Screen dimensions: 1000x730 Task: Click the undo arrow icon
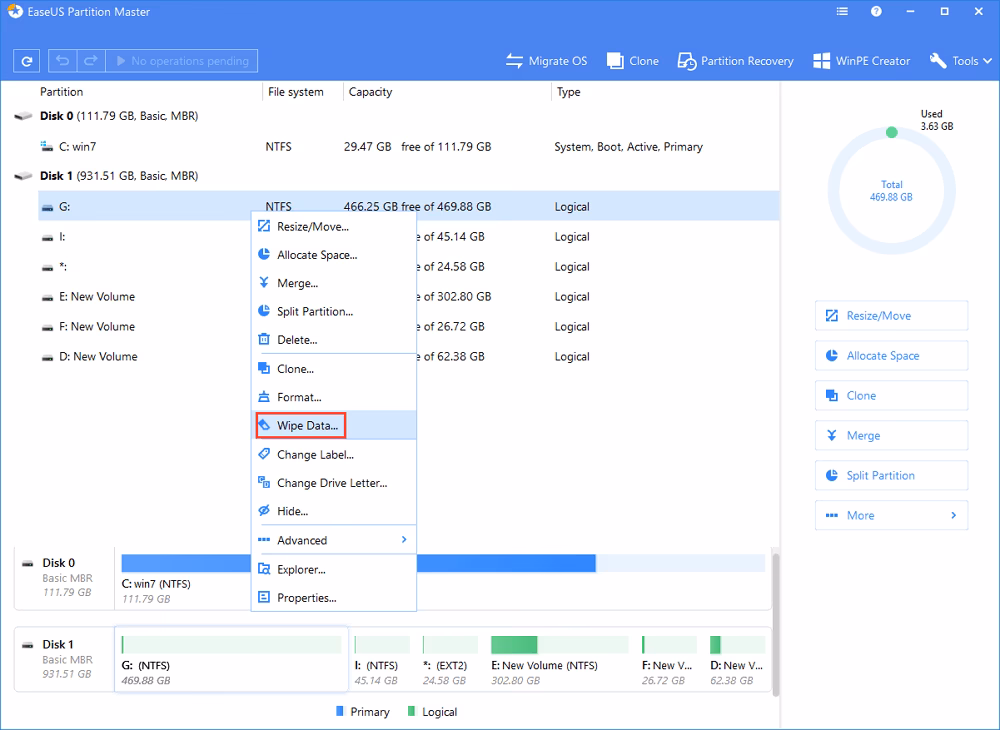coord(60,60)
